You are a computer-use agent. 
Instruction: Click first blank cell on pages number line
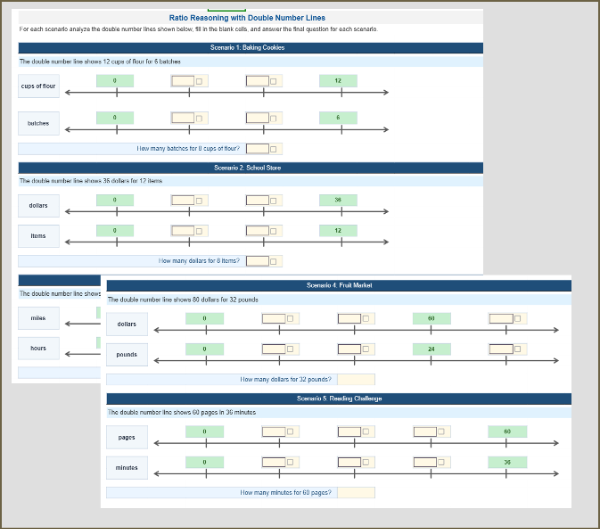click(x=273, y=432)
